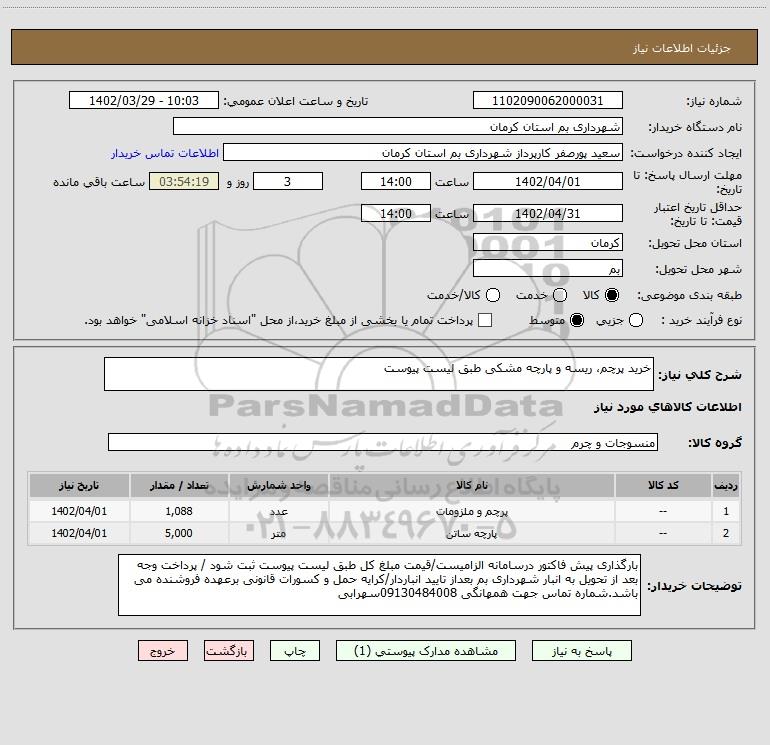This screenshot has height=745, width=770.
Task: Toggle the اسناد خزانه اسلامی payment checkbox
Action: 485,320
